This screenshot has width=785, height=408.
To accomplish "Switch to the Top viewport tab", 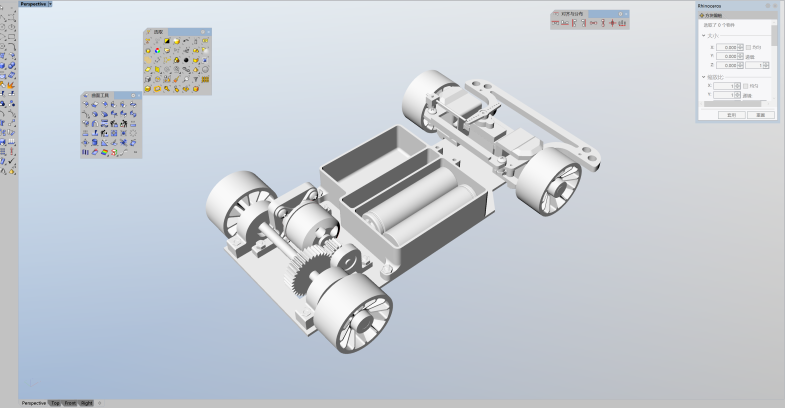I will tap(55, 403).
